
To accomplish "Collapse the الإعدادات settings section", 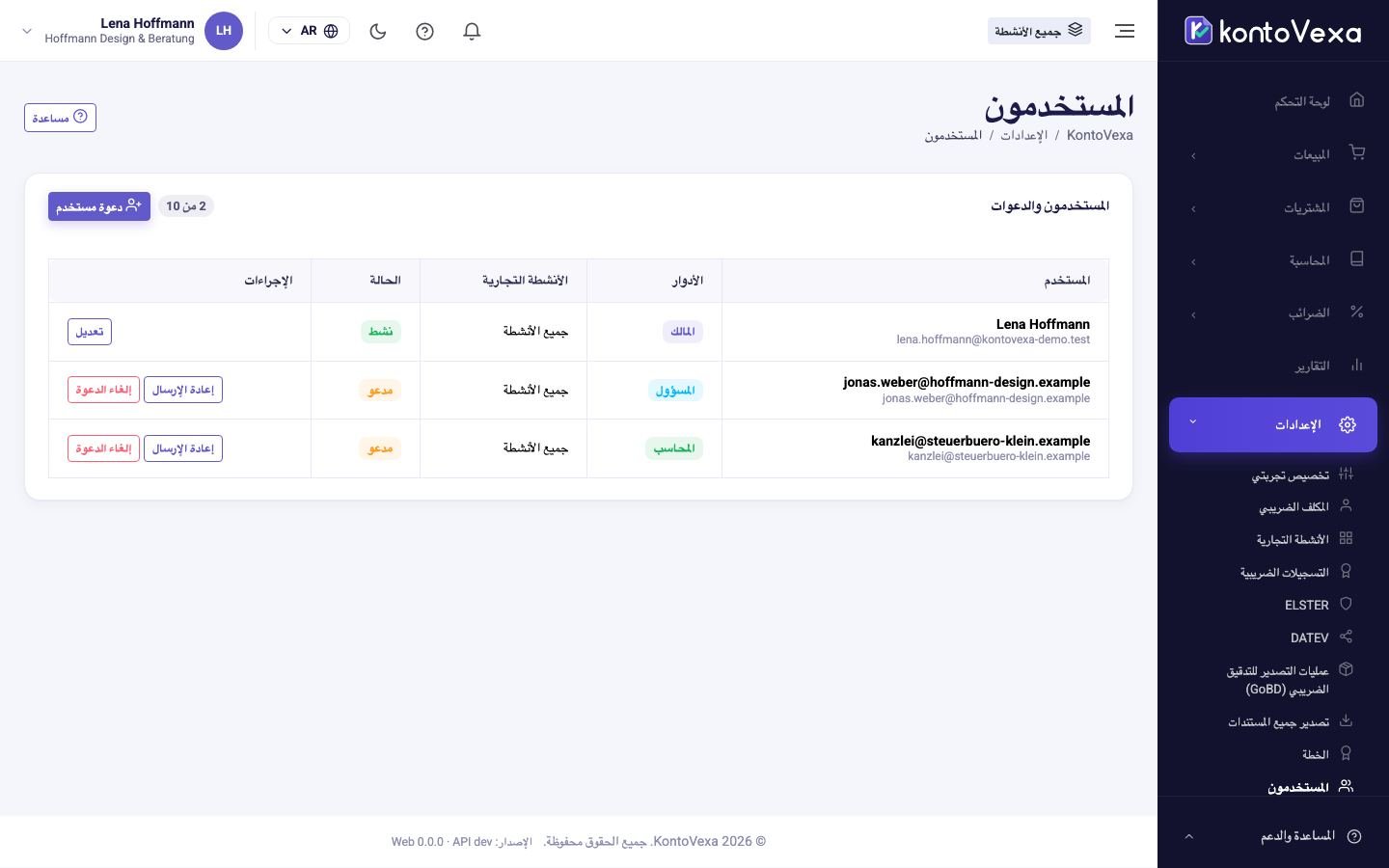I will tap(1273, 424).
